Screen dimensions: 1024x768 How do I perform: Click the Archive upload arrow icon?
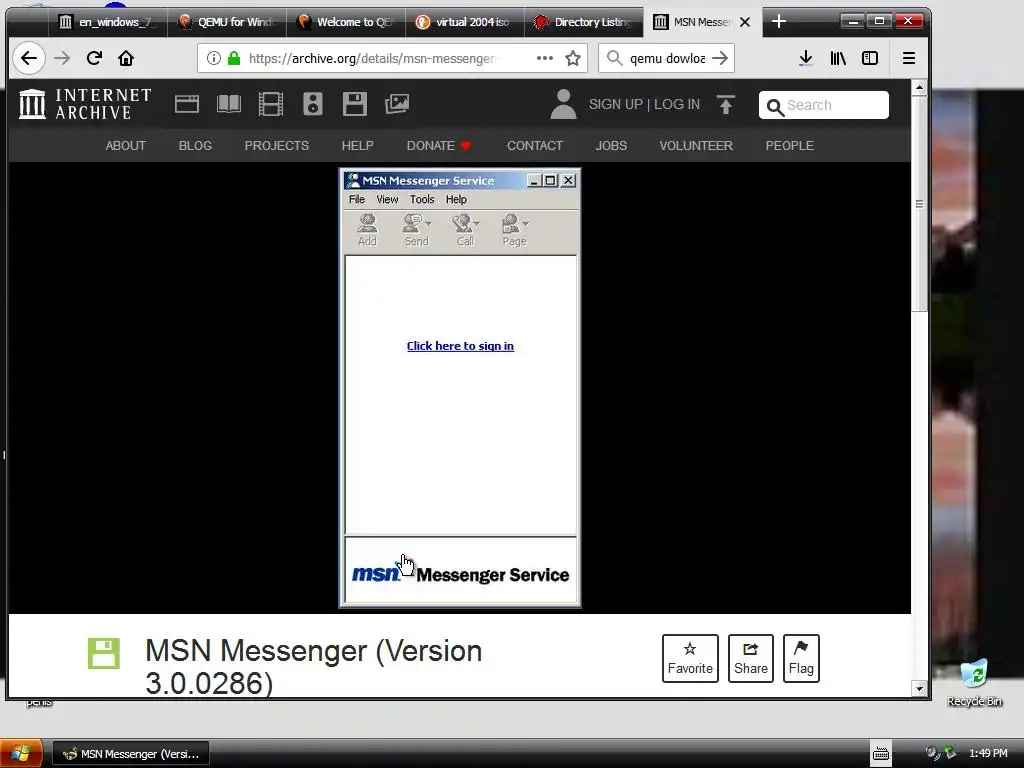point(726,104)
